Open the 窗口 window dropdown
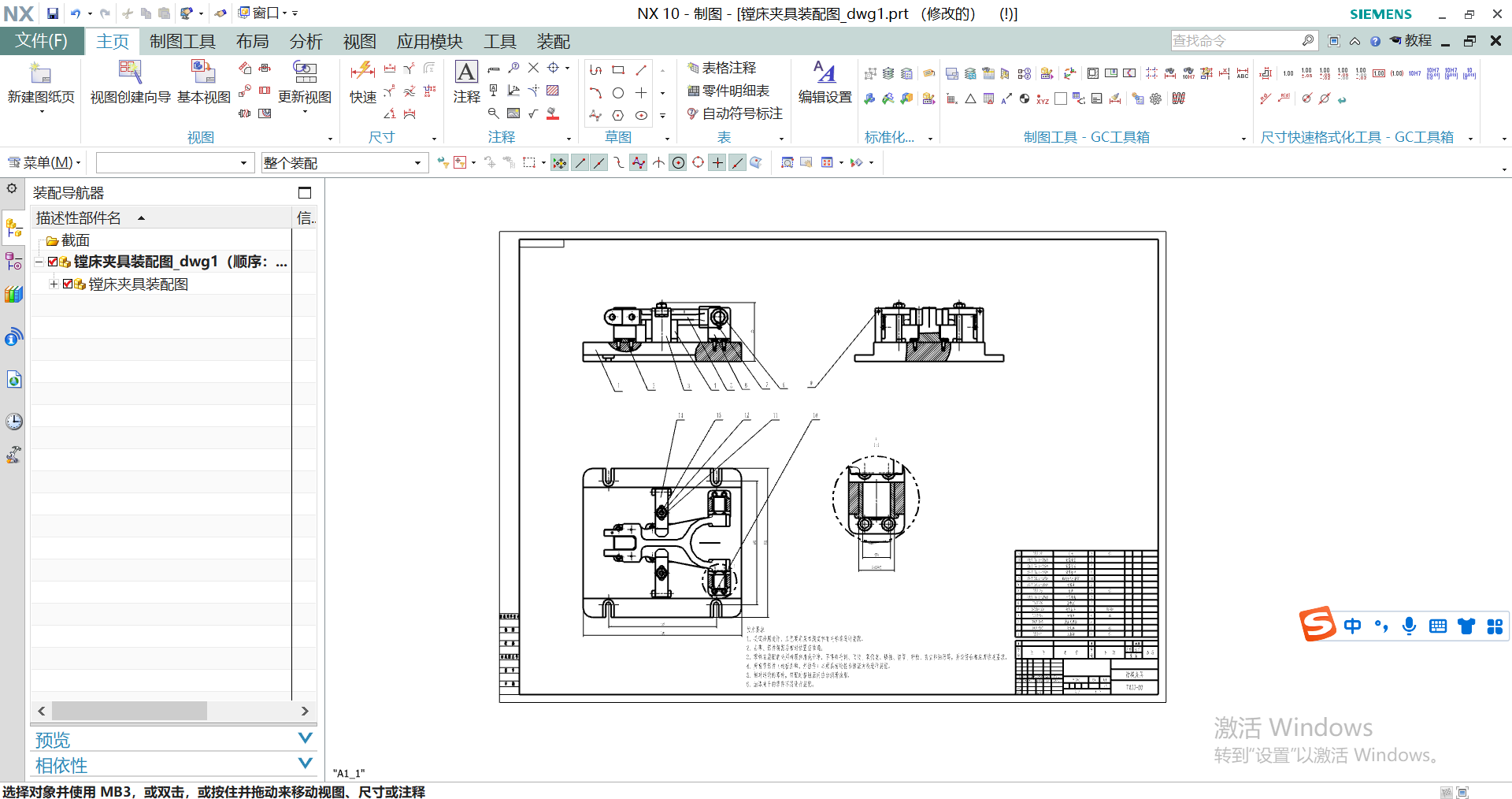 pos(264,13)
